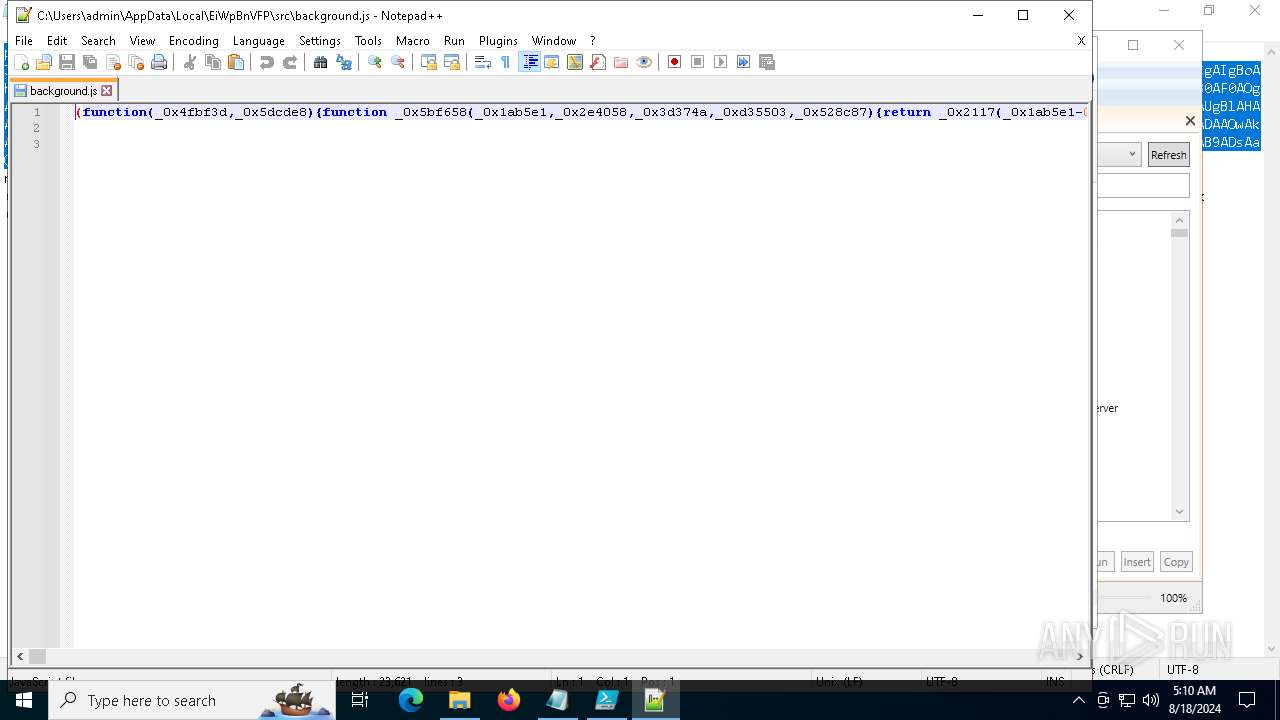Play back the recorded macro icon
Image resolution: width=1280 pixels, height=720 pixels.
coord(721,62)
